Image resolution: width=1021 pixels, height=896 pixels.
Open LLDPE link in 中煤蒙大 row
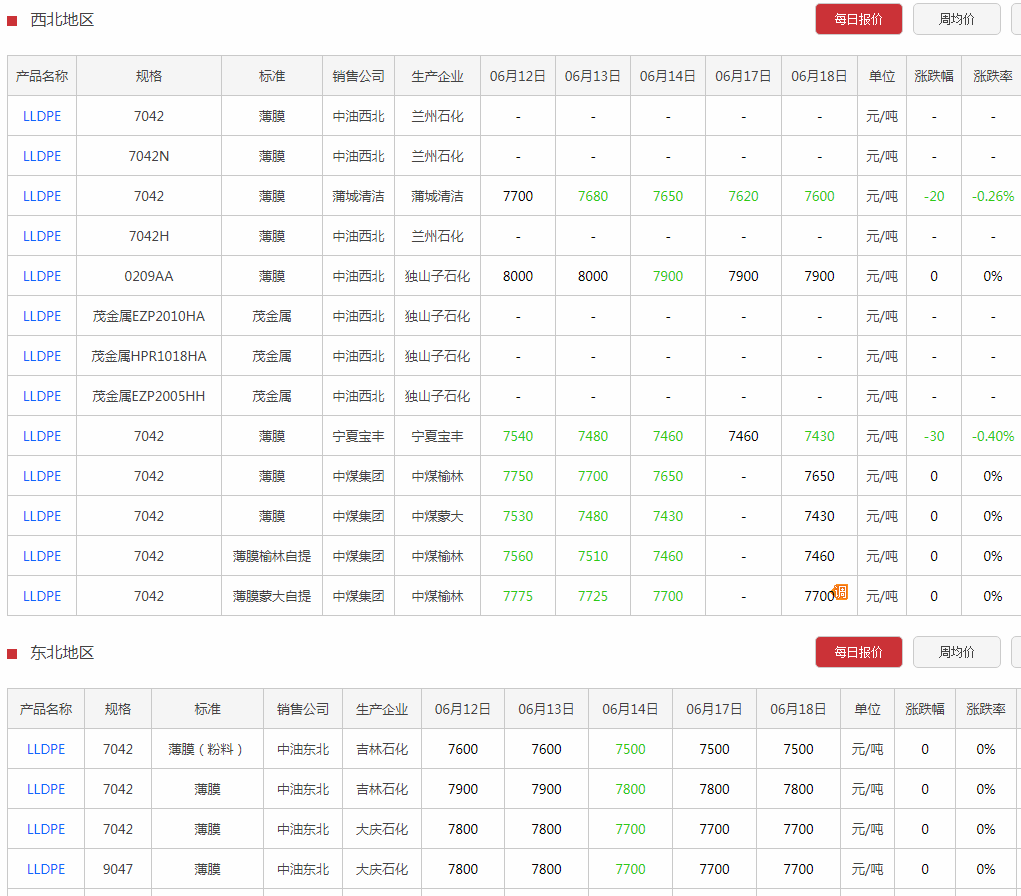click(x=42, y=516)
